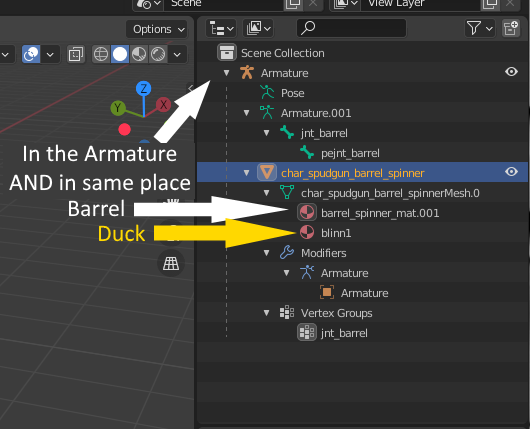The height and width of the screenshot is (429, 530).
Task: Select blinn1 material name
Action: (336, 233)
